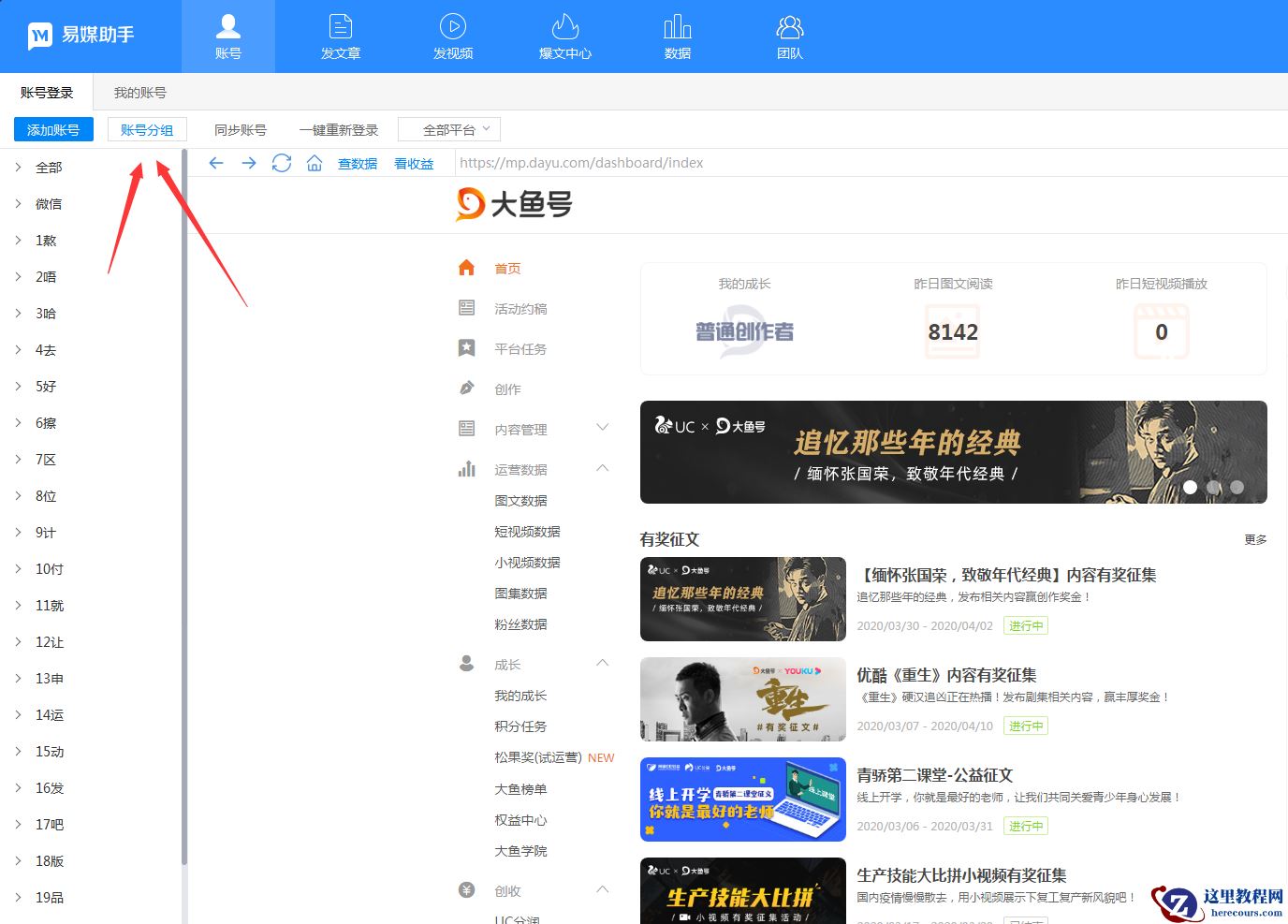Image resolution: width=1288 pixels, height=924 pixels.
Task: Click the 追忆那些年的经典 large banner
Action: 954,452
